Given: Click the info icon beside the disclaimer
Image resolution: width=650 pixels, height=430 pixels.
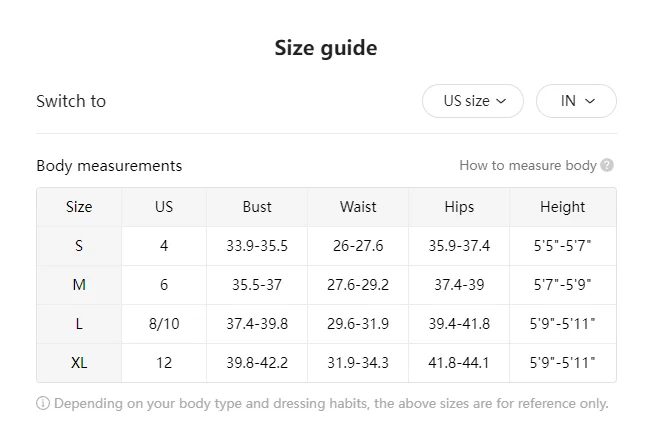Looking at the screenshot, I should click(43, 404).
